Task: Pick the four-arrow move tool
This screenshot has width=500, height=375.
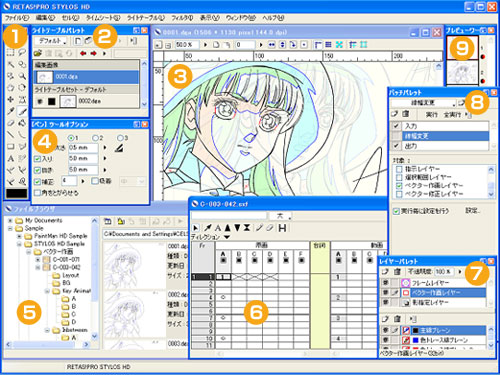Action: click(11, 99)
